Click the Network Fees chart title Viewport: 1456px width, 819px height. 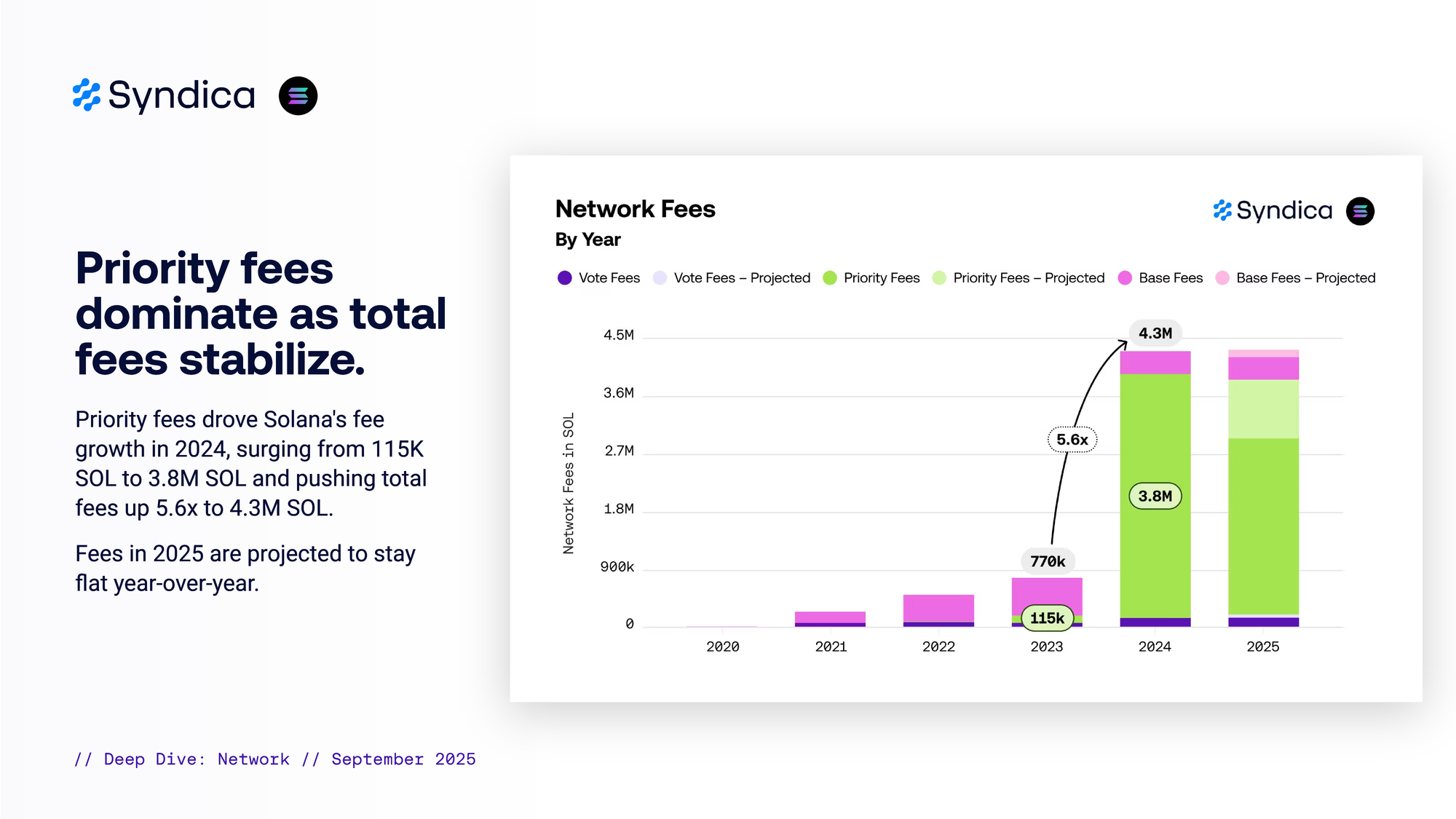635,209
